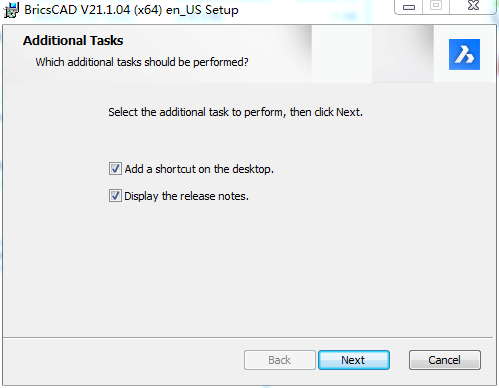499x388 pixels.
Task: Click the 'Select the additional task to perform' instruction
Action: tap(235, 112)
